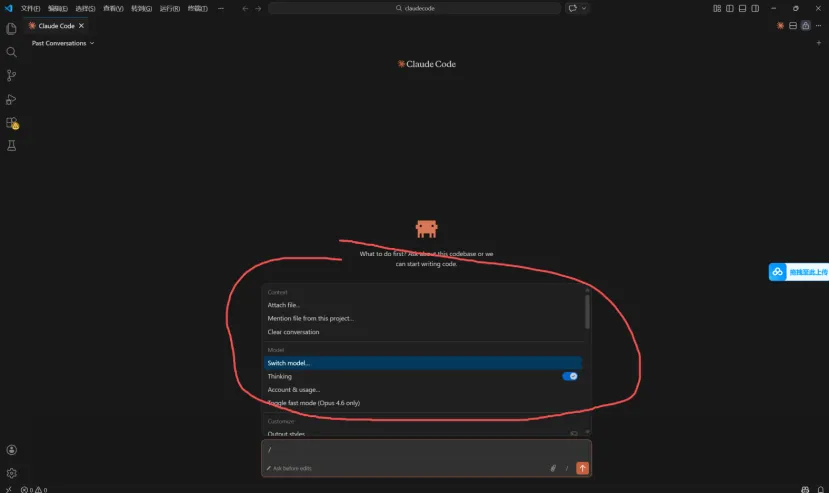Open the Testing flask view
The height and width of the screenshot is (493, 830).
(x=11, y=146)
